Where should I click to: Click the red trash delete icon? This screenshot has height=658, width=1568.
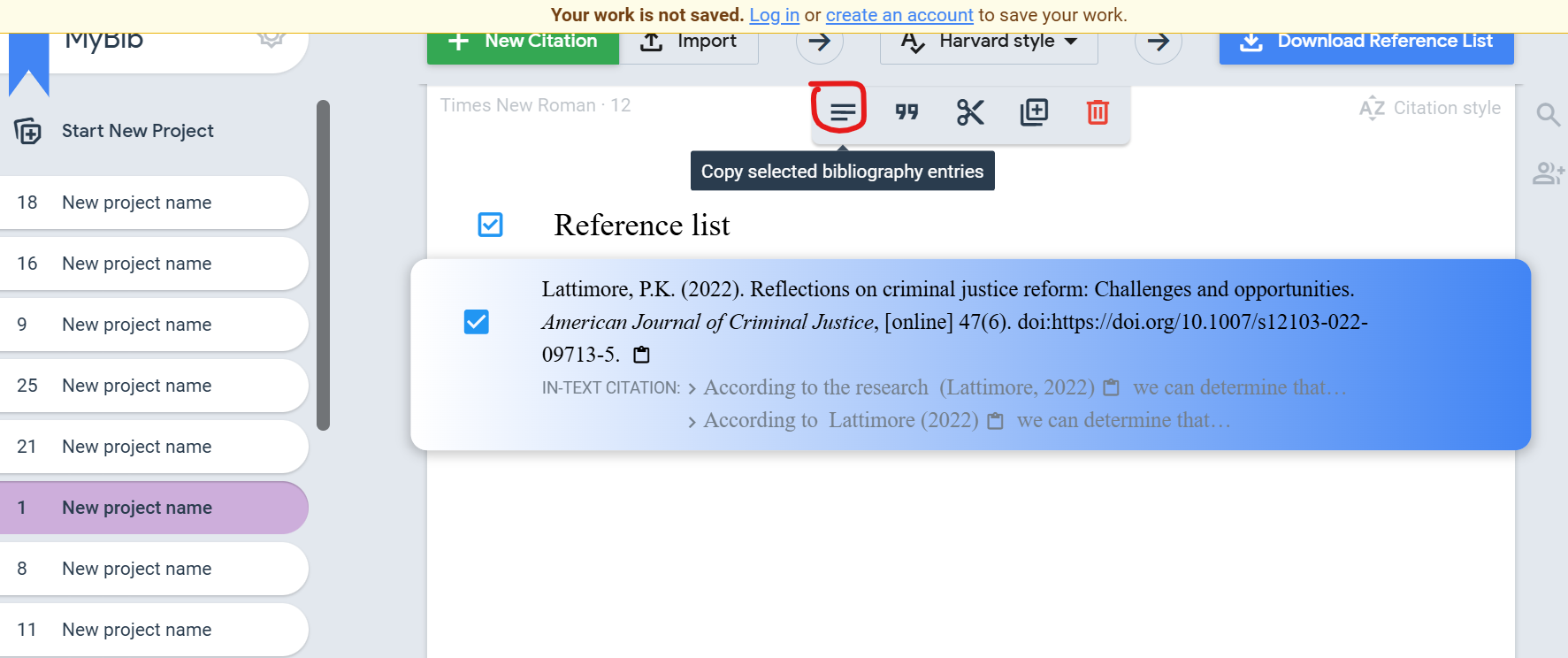[x=1098, y=112]
